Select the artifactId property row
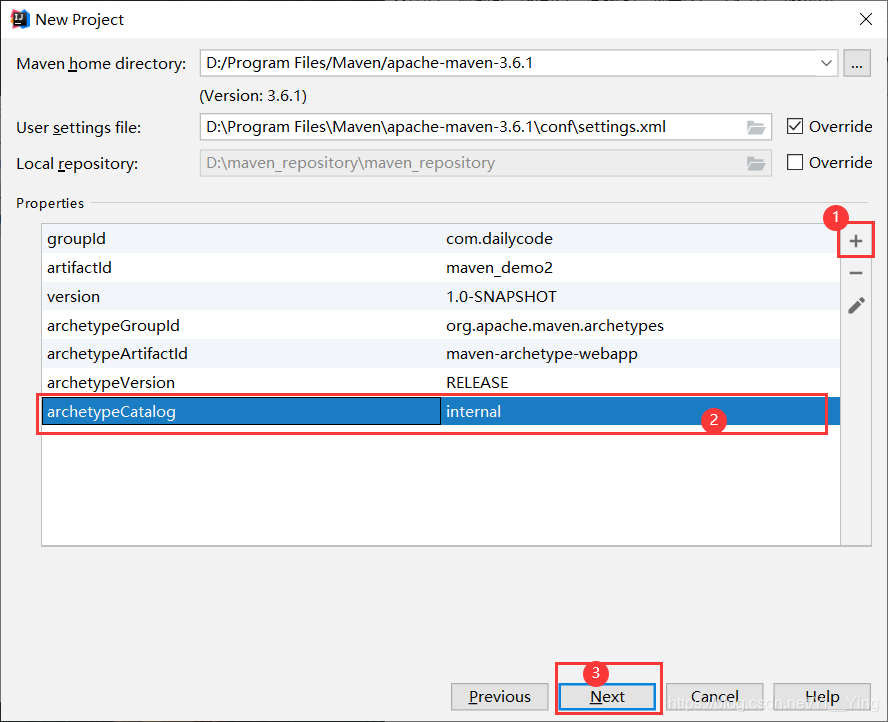Viewport: 888px width, 722px height. (441, 268)
